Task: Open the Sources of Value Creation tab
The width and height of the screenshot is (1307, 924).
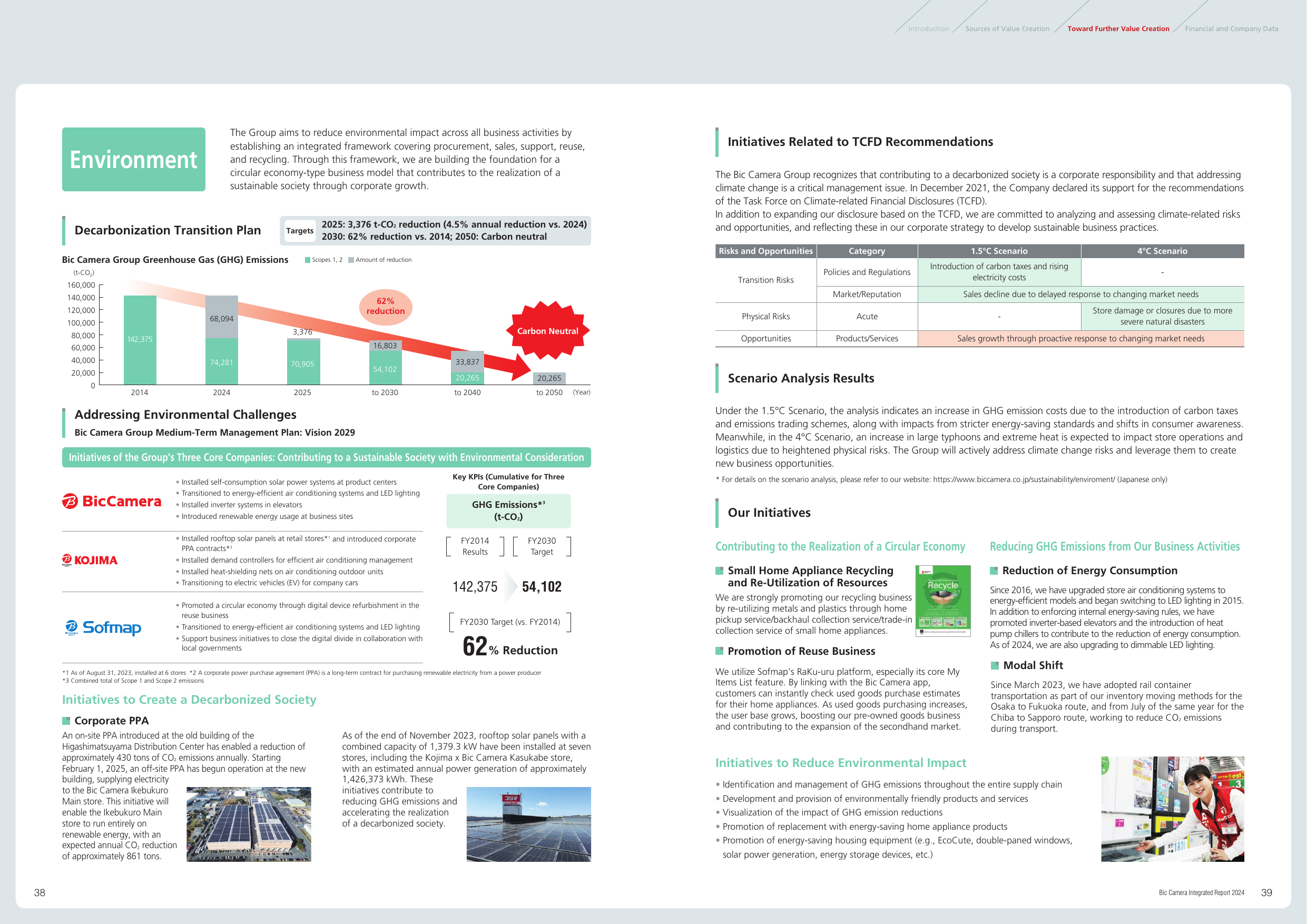Action: tap(1007, 28)
